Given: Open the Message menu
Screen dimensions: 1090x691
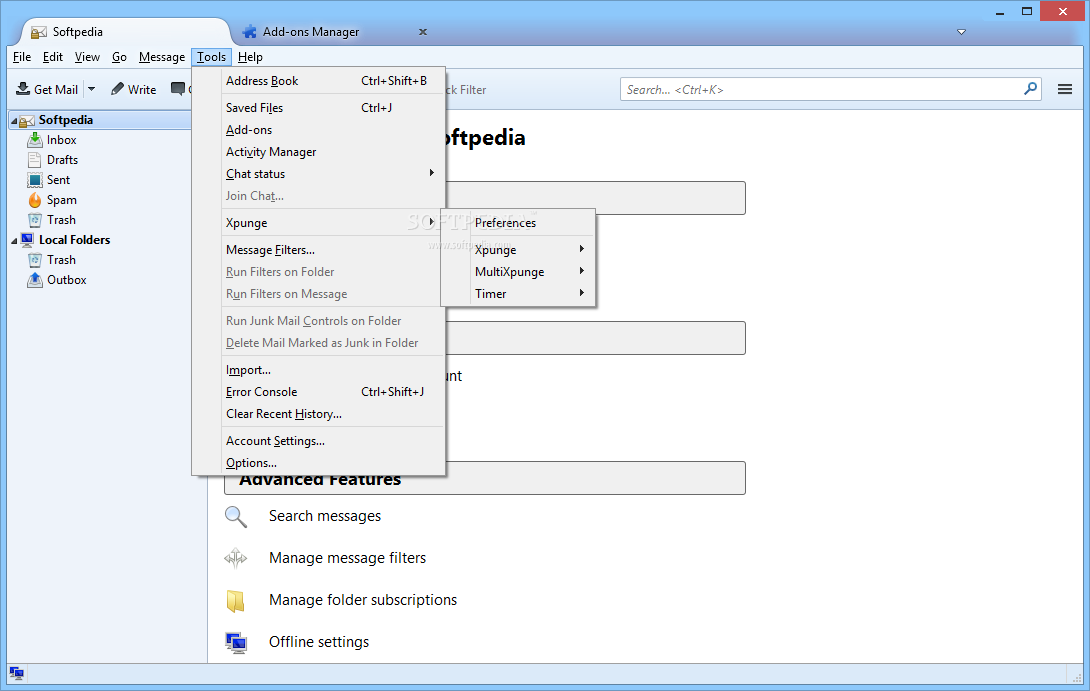Looking at the screenshot, I should point(161,57).
